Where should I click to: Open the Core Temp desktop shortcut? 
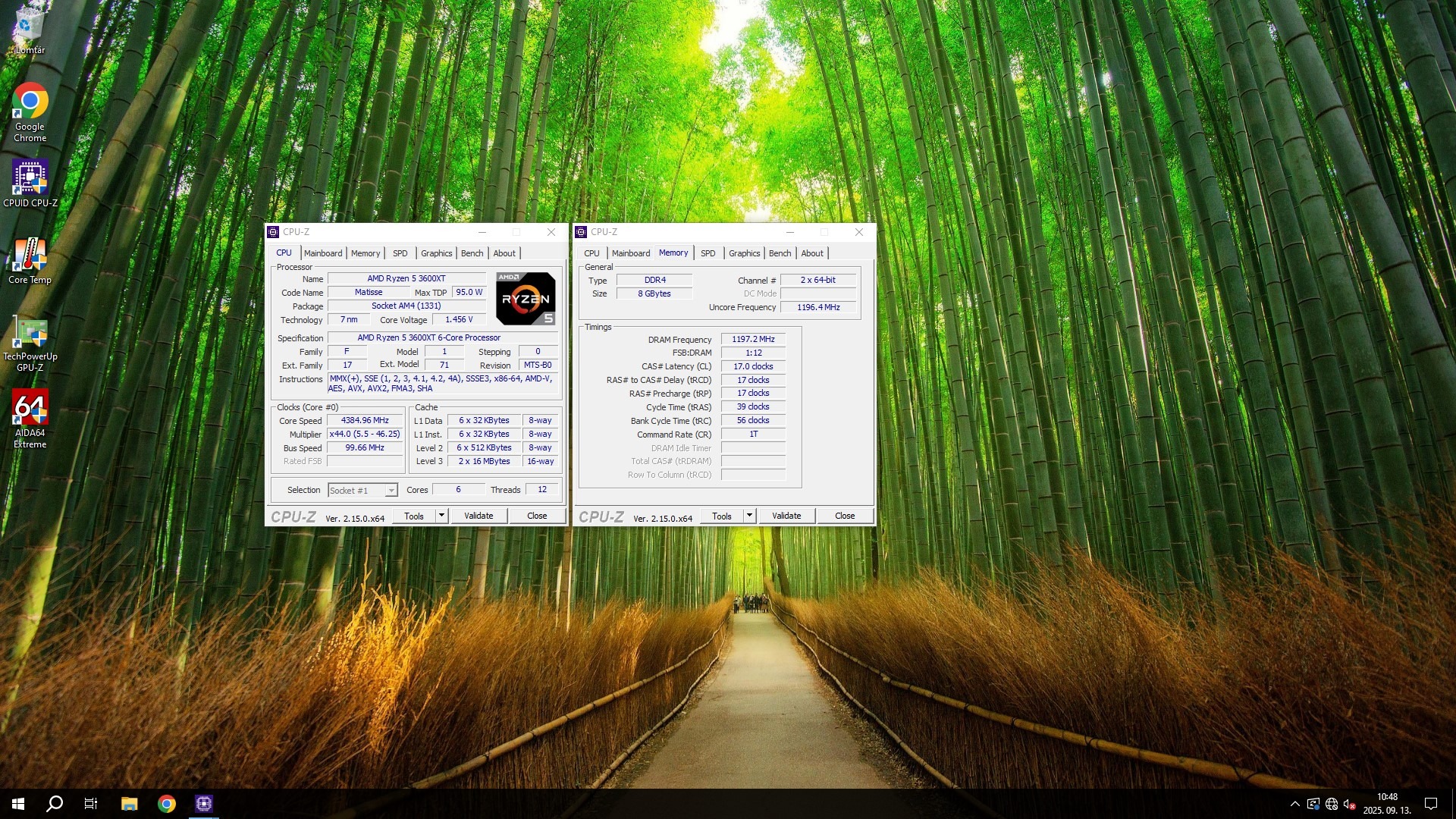(x=30, y=256)
